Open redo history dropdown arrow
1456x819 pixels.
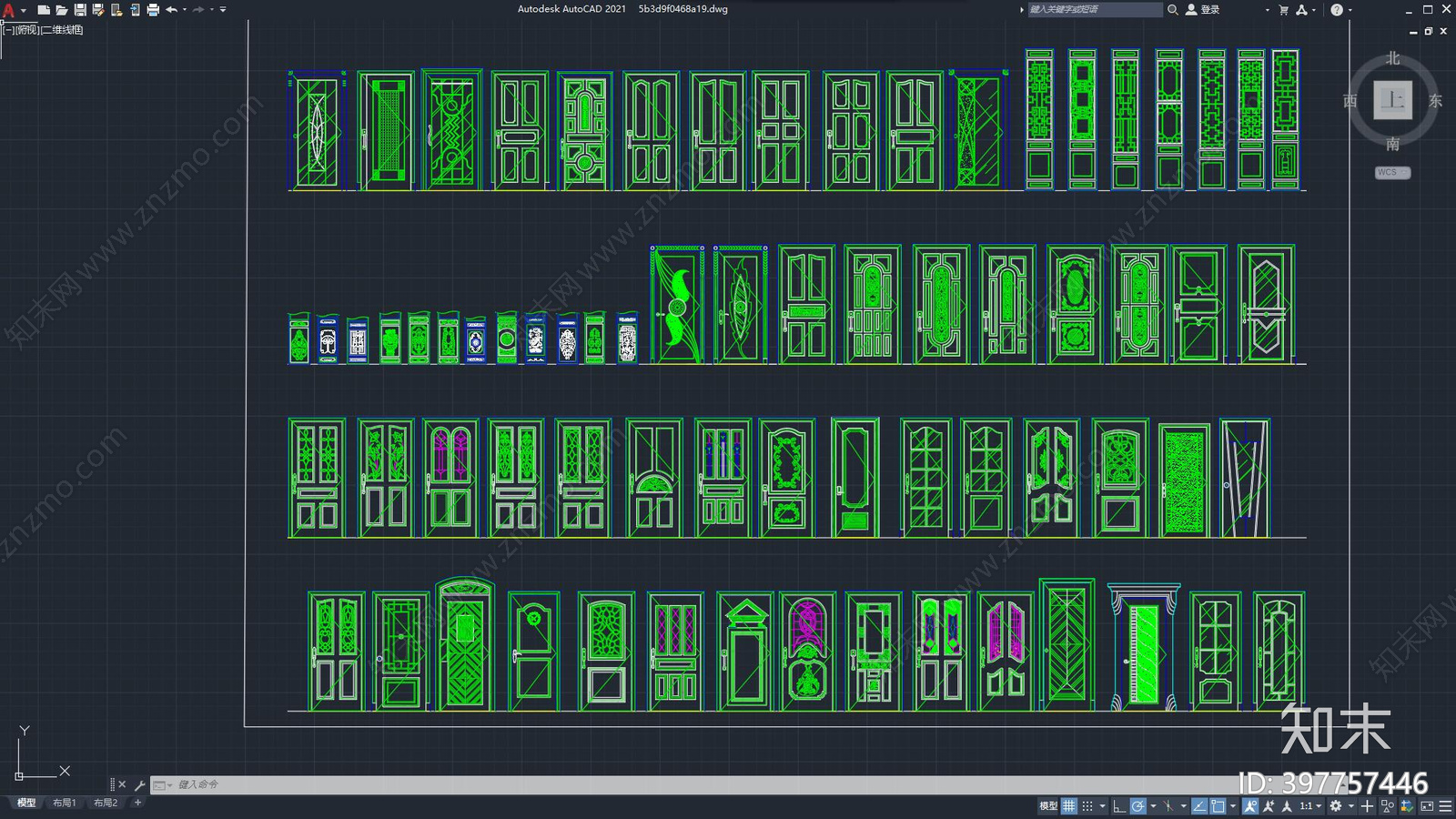[x=212, y=10]
